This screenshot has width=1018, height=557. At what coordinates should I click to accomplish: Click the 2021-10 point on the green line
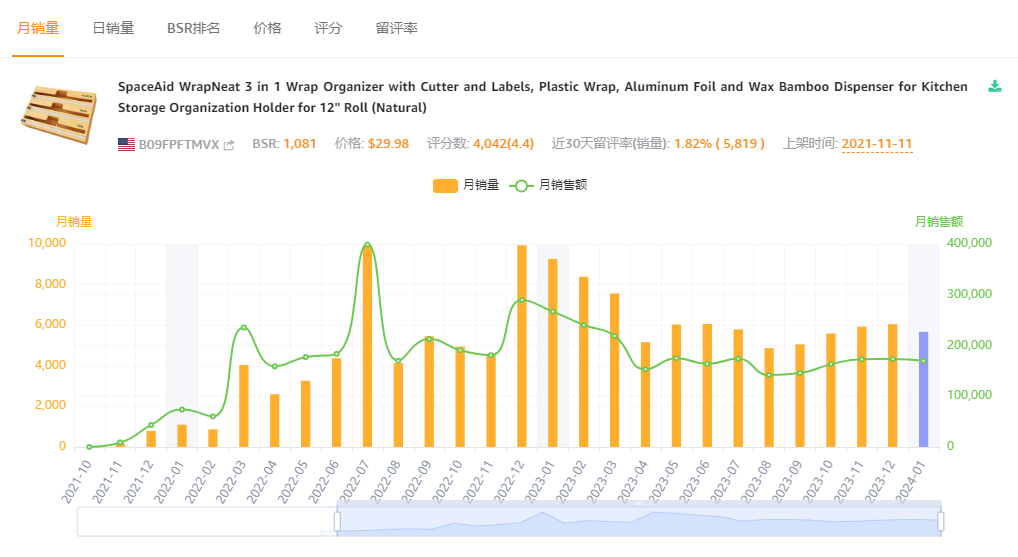[89, 447]
